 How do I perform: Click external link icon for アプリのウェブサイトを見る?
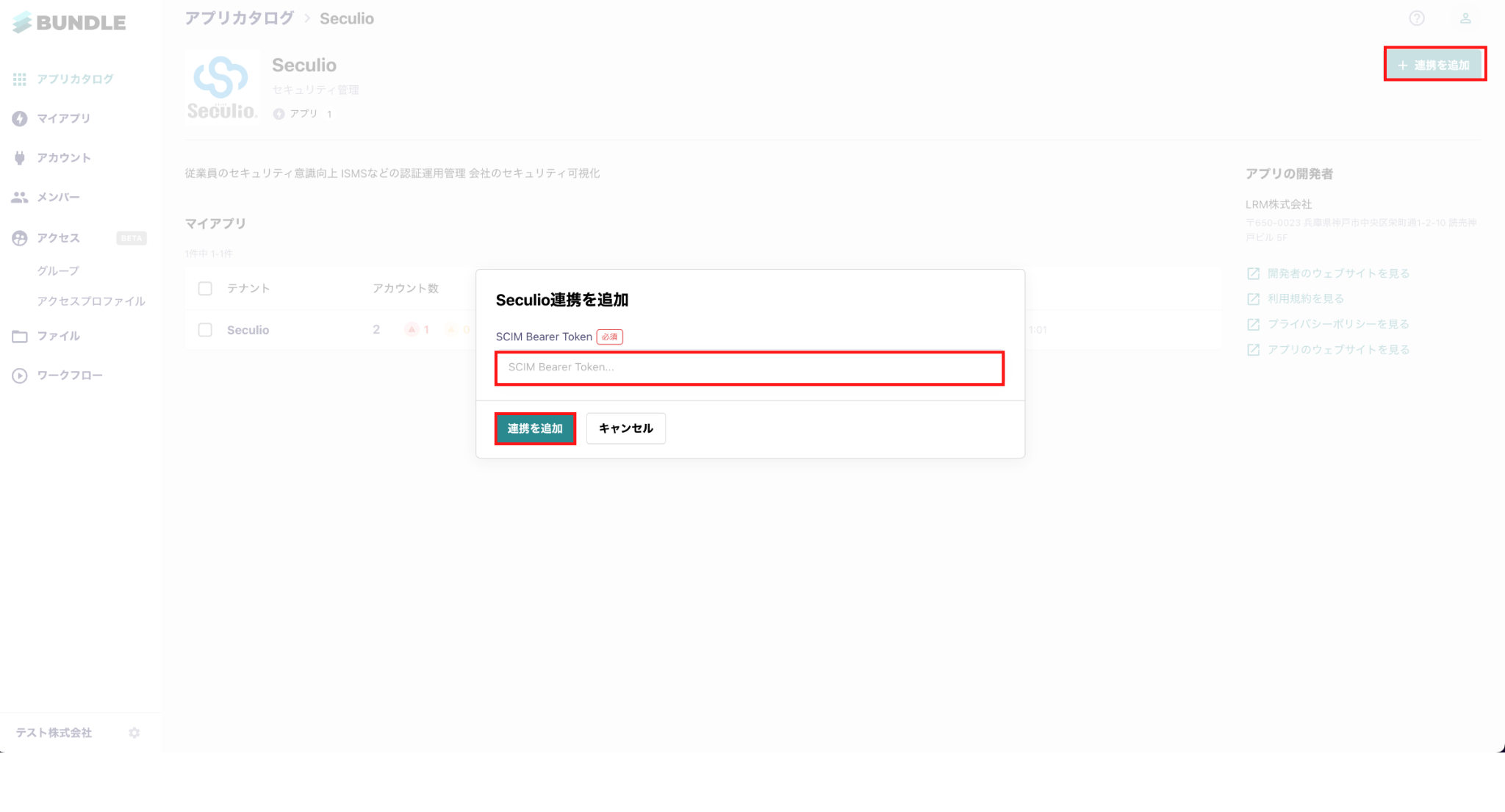tap(1254, 350)
